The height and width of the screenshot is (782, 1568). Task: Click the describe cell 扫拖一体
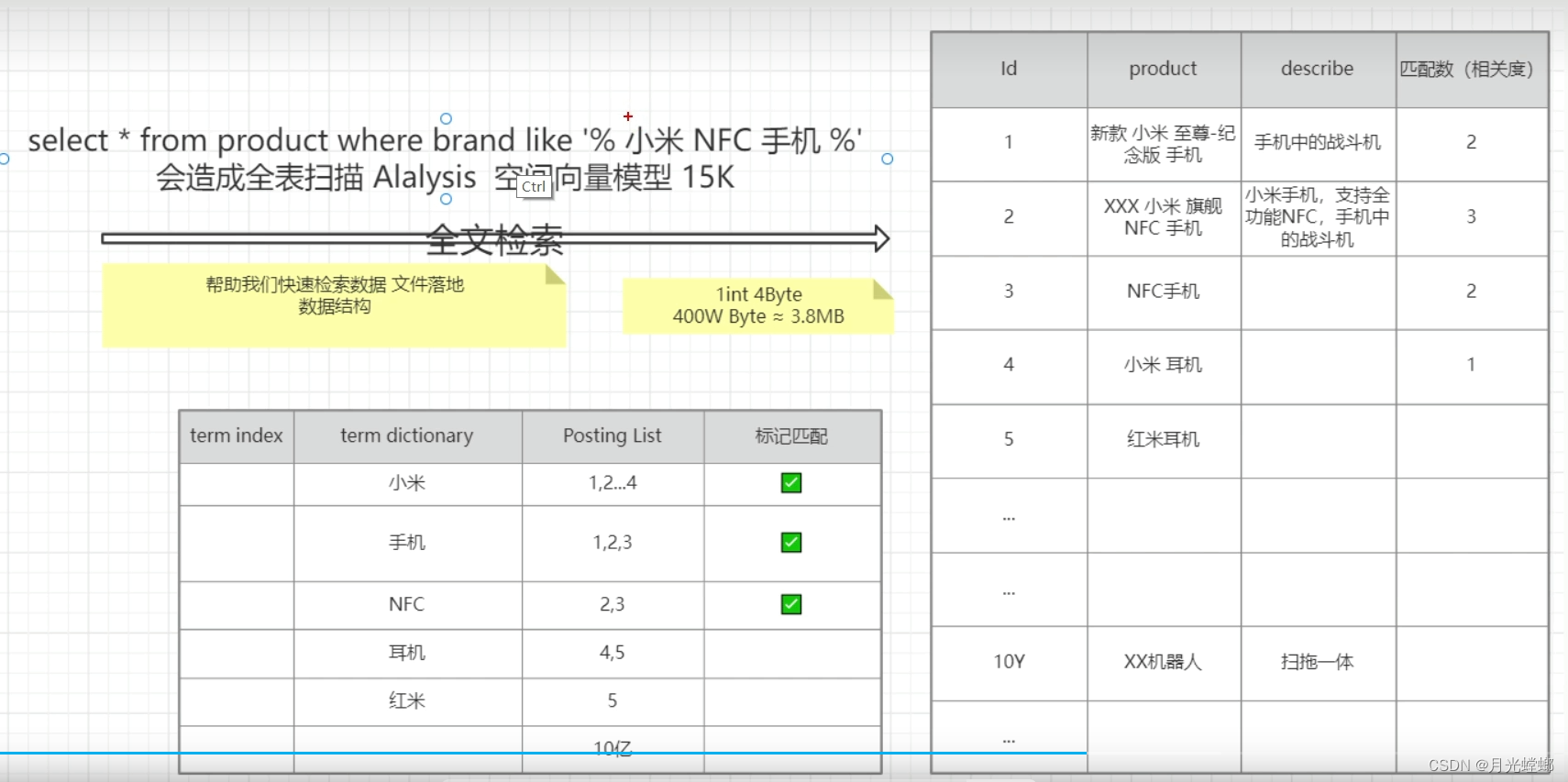point(1318,663)
